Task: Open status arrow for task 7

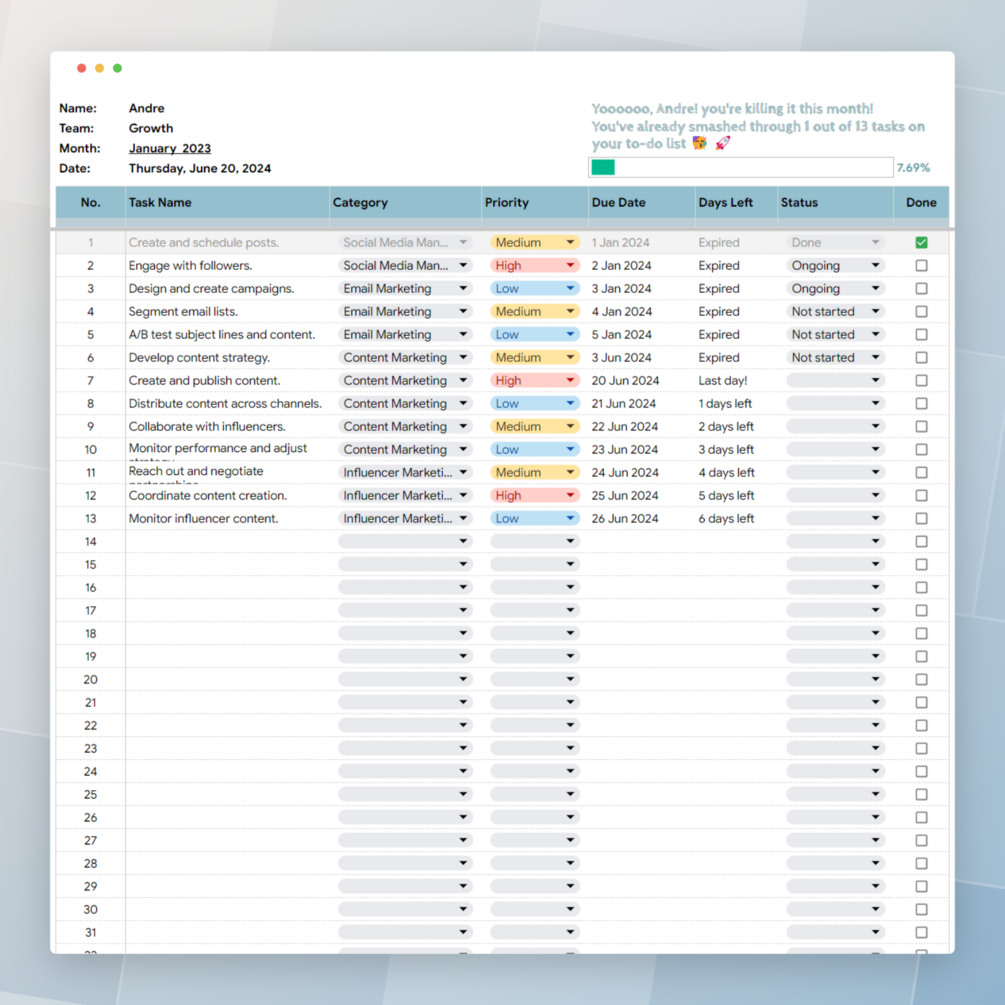Action: click(875, 381)
